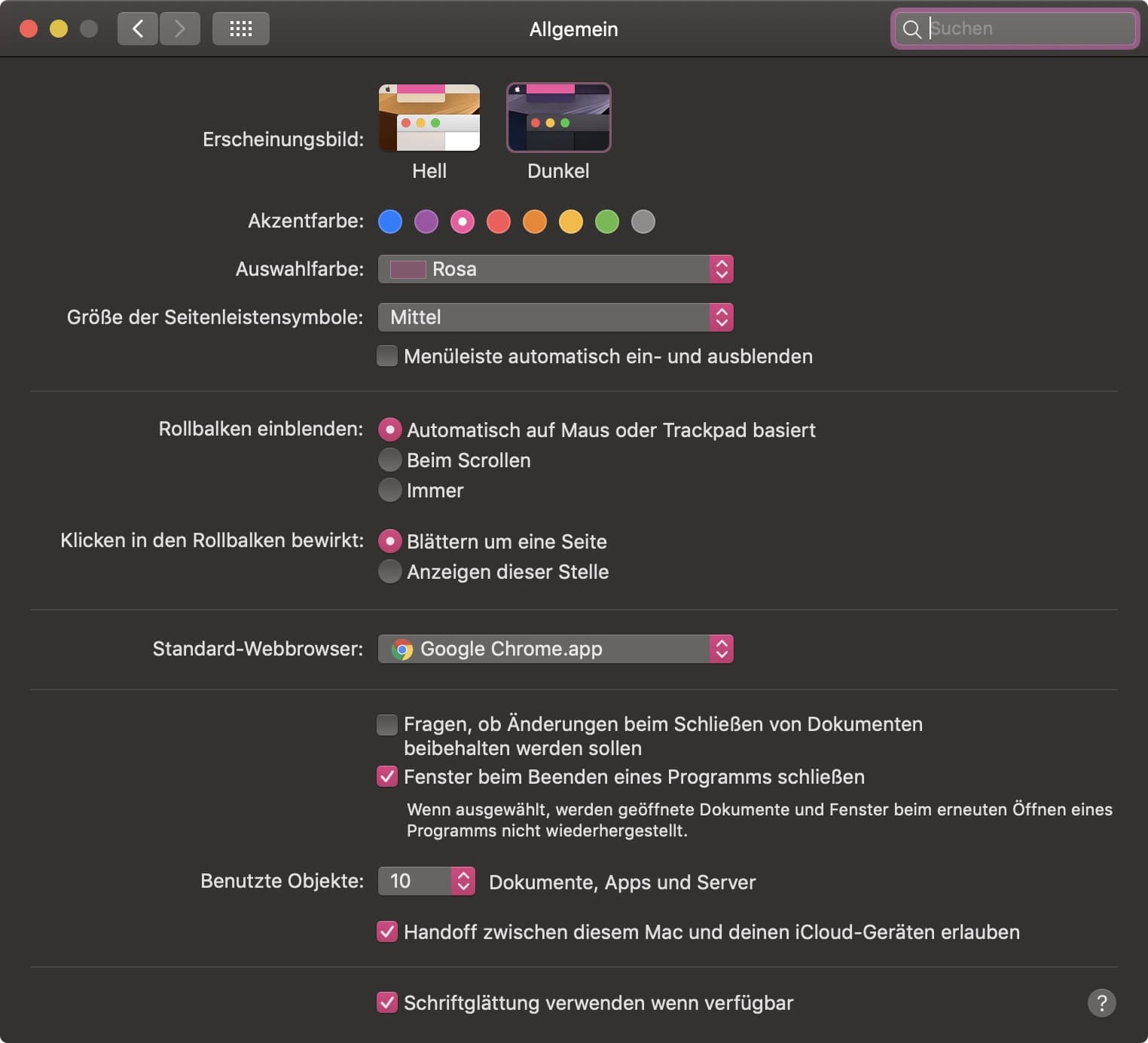
Task: Open the Auswahlfarbe Rosa dropdown
Action: click(555, 269)
